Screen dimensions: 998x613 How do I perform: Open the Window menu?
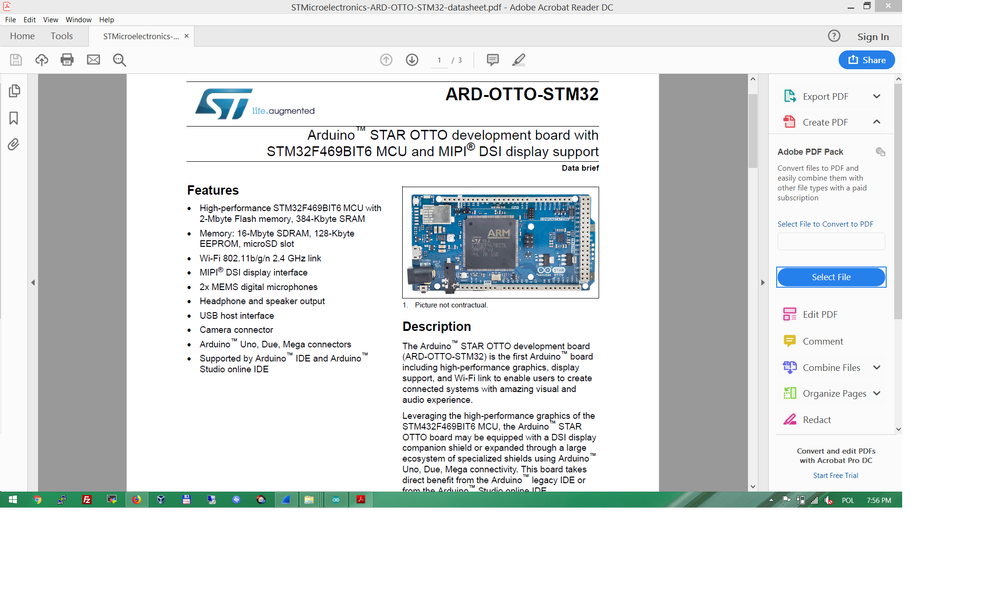click(78, 20)
